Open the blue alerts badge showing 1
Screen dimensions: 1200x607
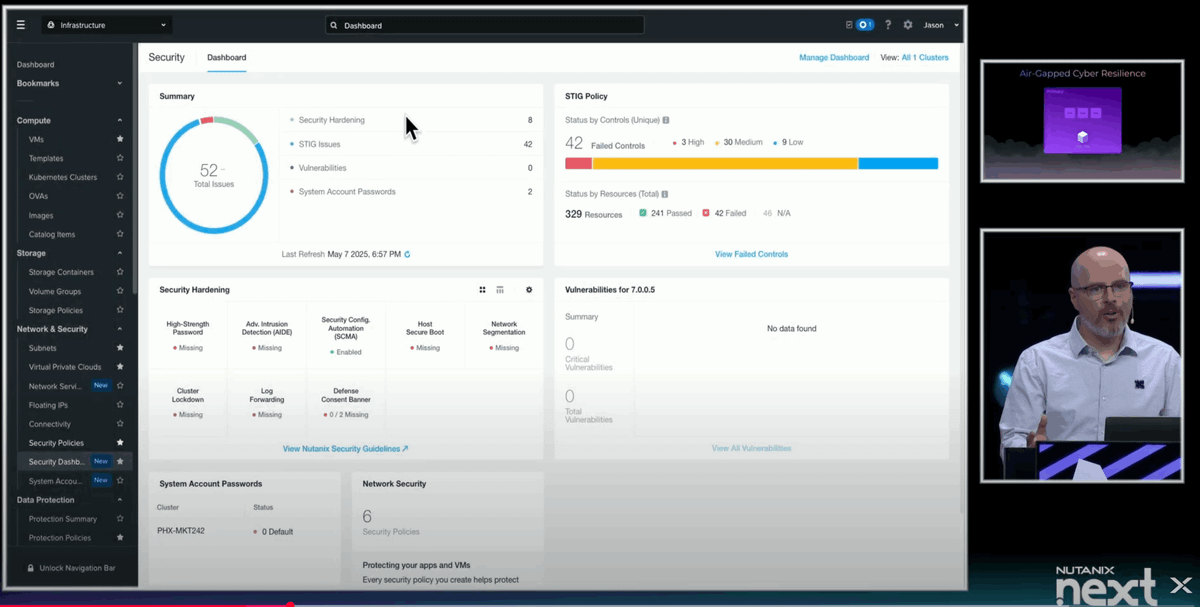(865, 25)
